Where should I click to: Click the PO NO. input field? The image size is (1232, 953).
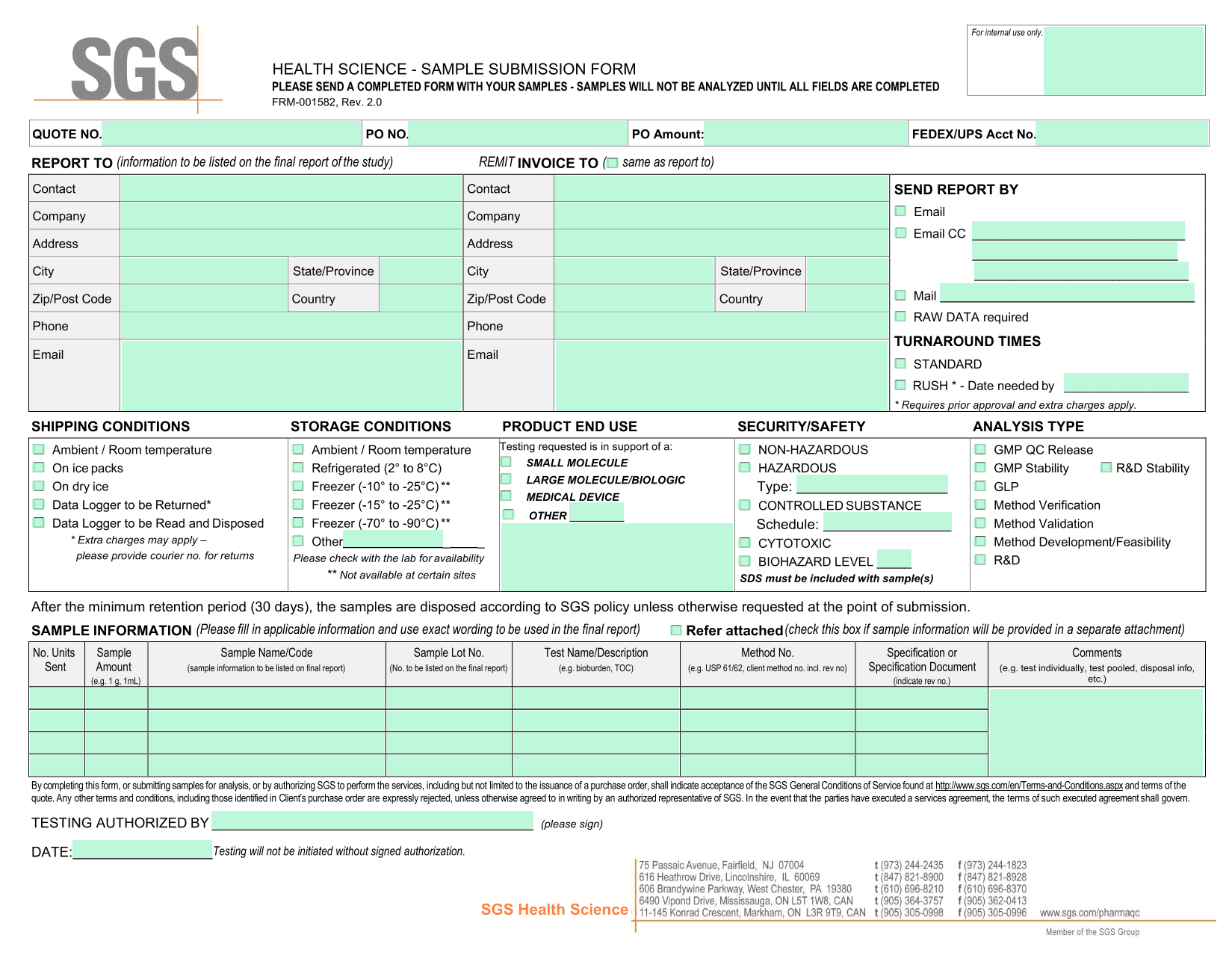[517, 134]
